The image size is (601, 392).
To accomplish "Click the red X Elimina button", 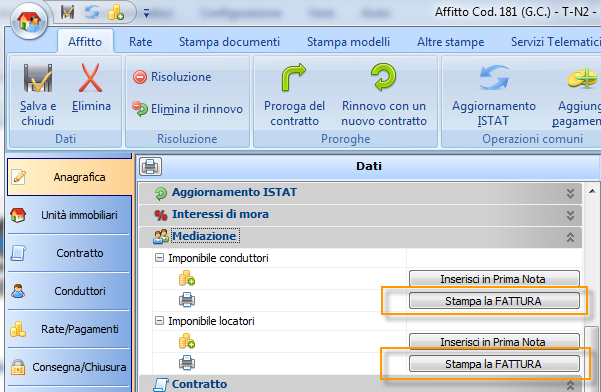I will [91, 88].
